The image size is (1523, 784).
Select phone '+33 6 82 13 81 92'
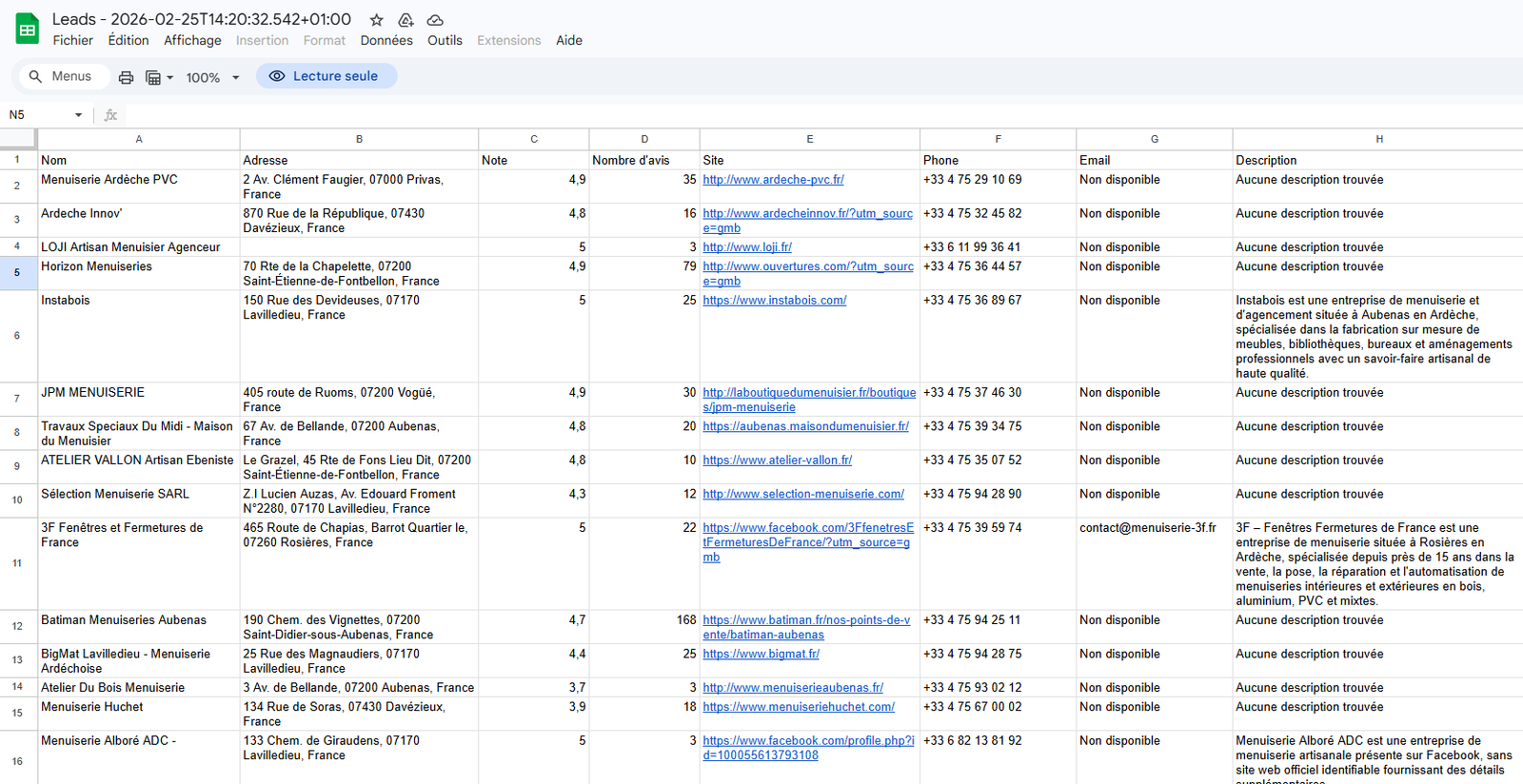pyautogui.click(x=998, y=757)
